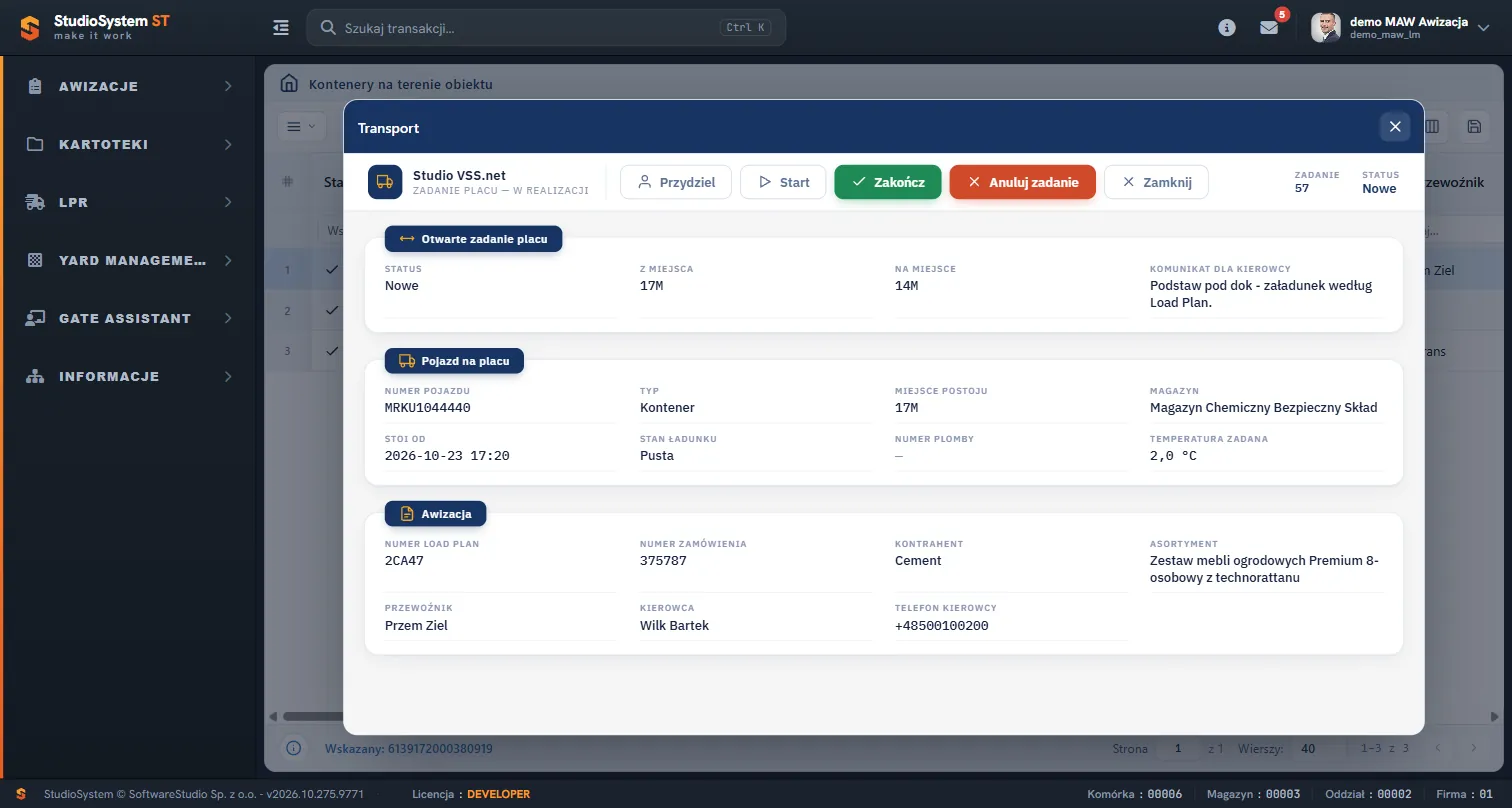1512x808 pixels.
Task: Click the Yard Management checkered icon
Action: coord(35,260)
